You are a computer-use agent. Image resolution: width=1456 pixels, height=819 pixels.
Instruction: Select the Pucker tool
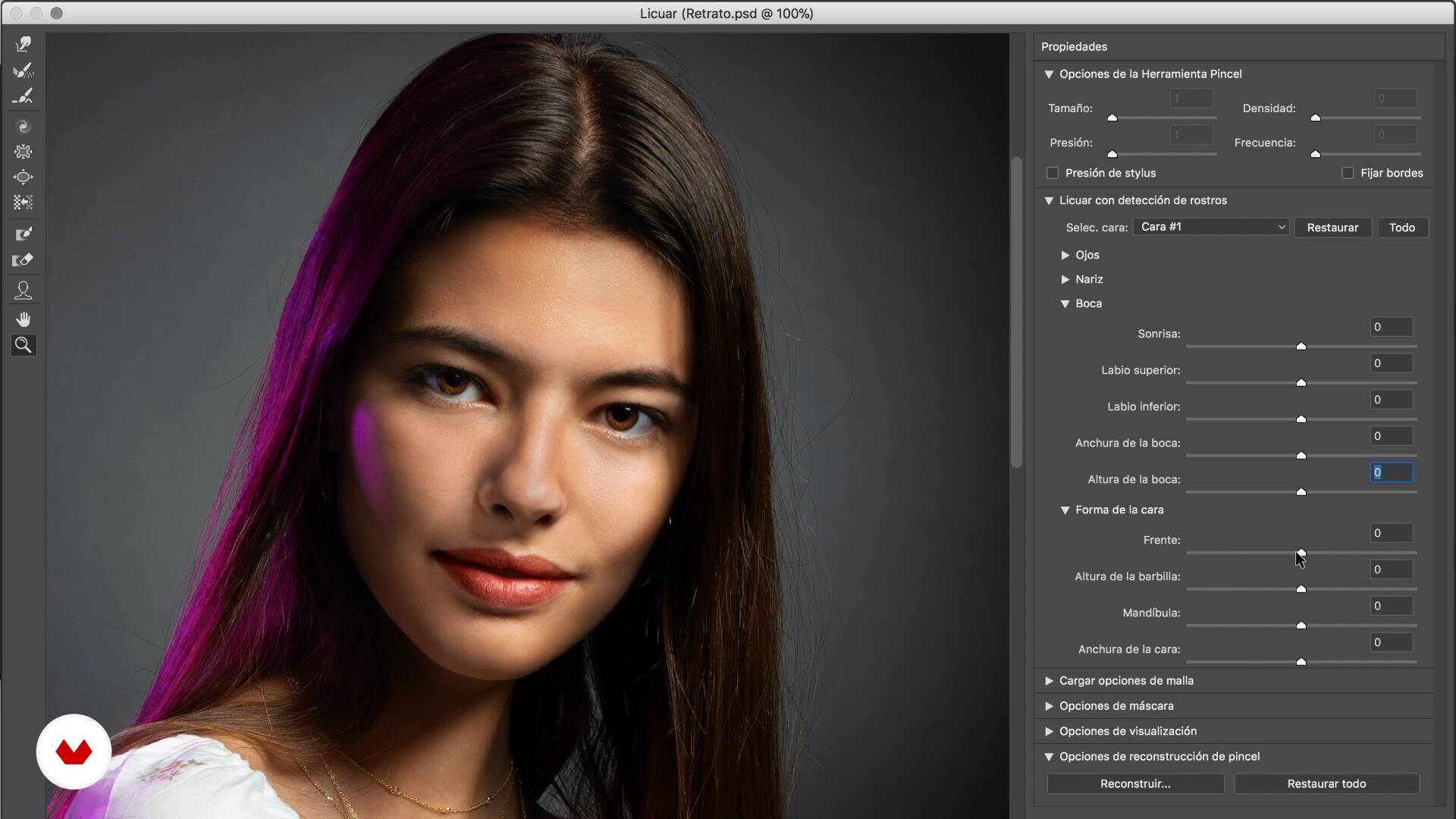[24, 152]
